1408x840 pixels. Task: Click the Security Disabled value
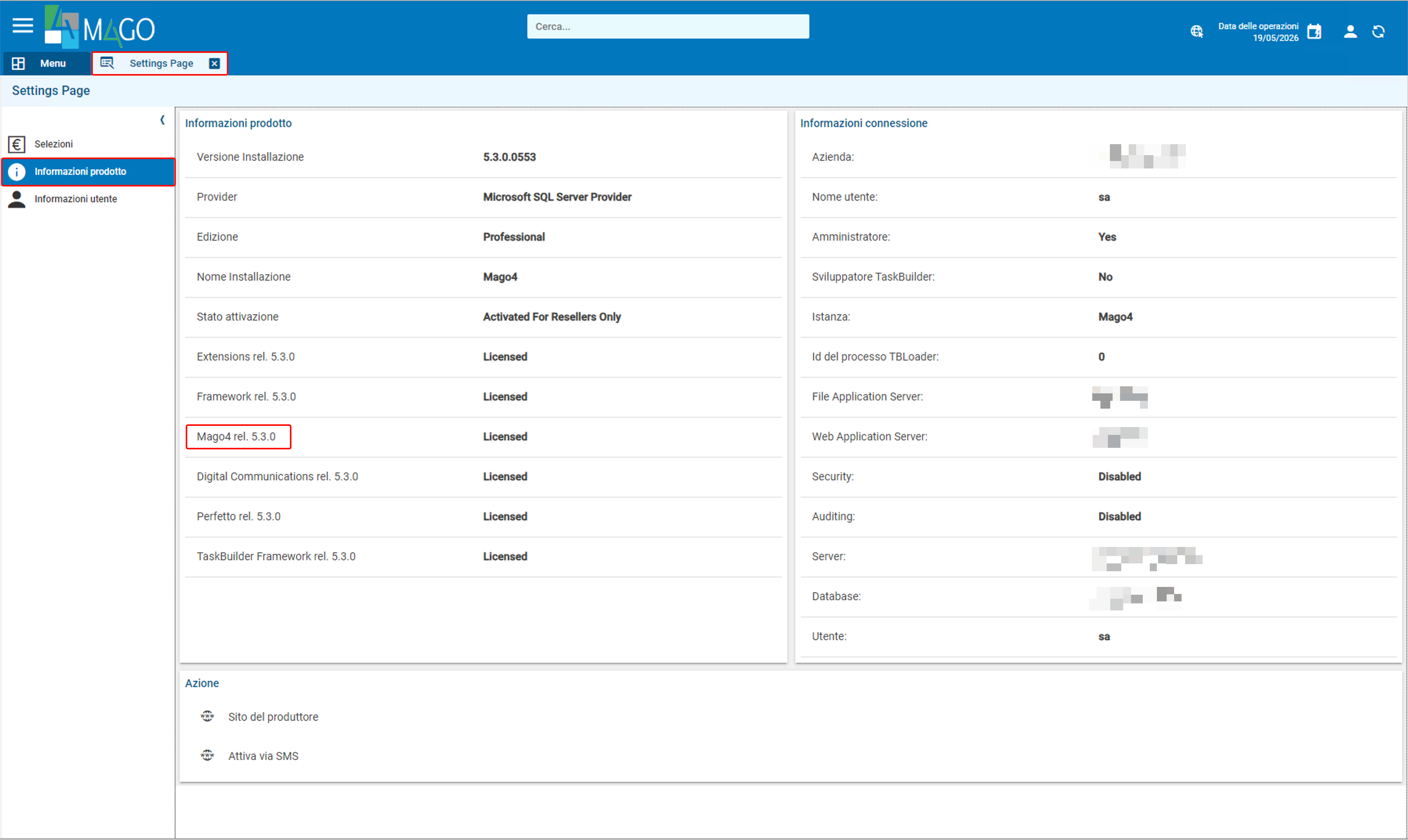(1119, 476)
